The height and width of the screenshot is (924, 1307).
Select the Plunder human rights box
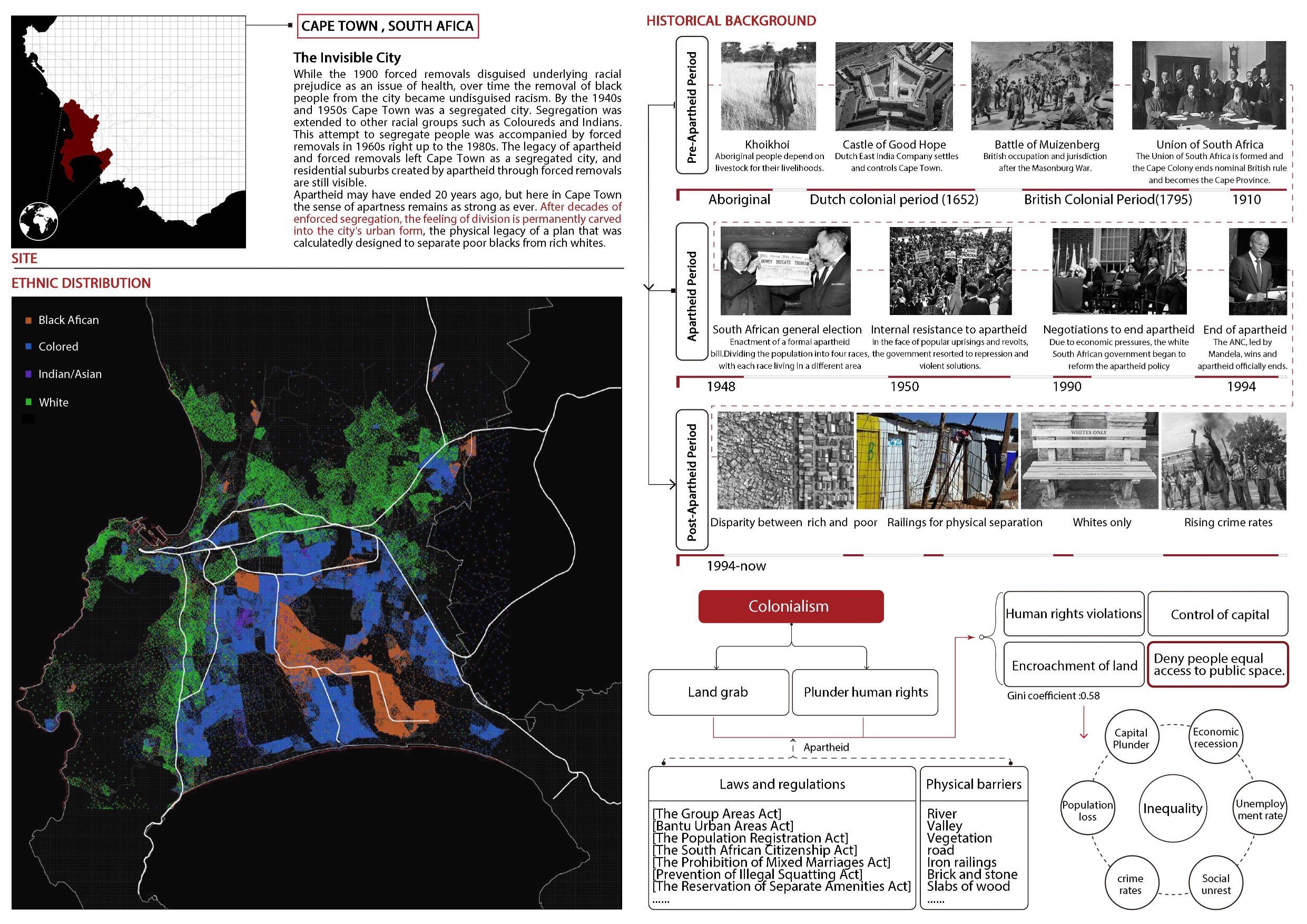coord(864,692)
